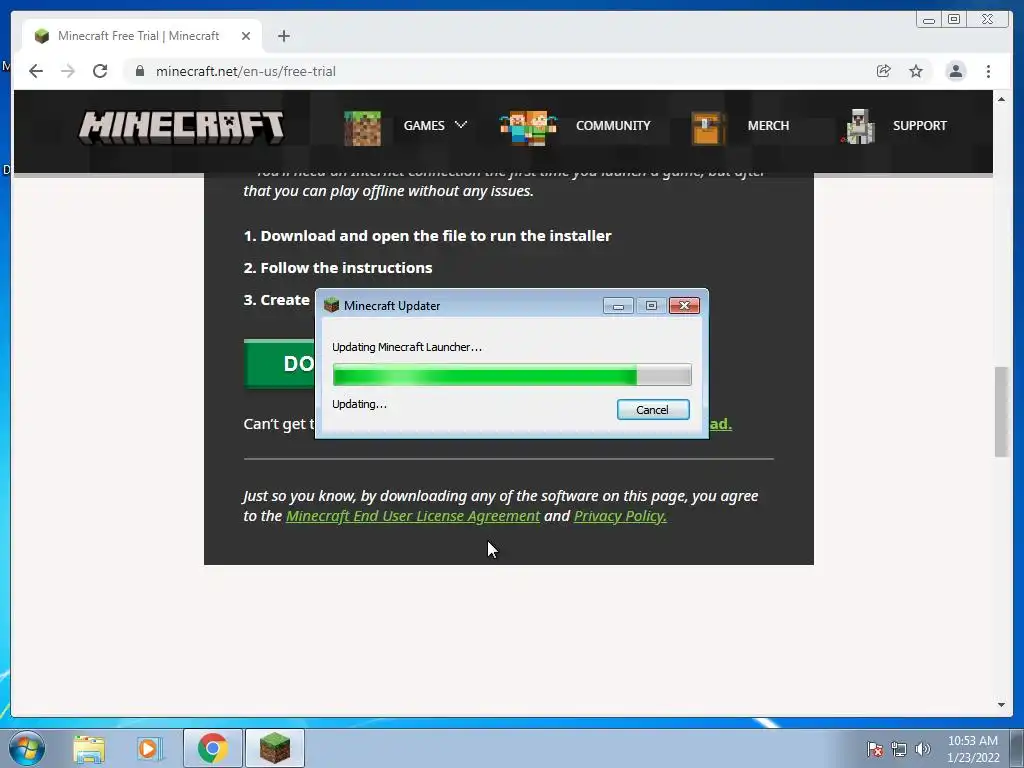
Task: Close the Minecraft Updater dialog
Action: (684, 306)
